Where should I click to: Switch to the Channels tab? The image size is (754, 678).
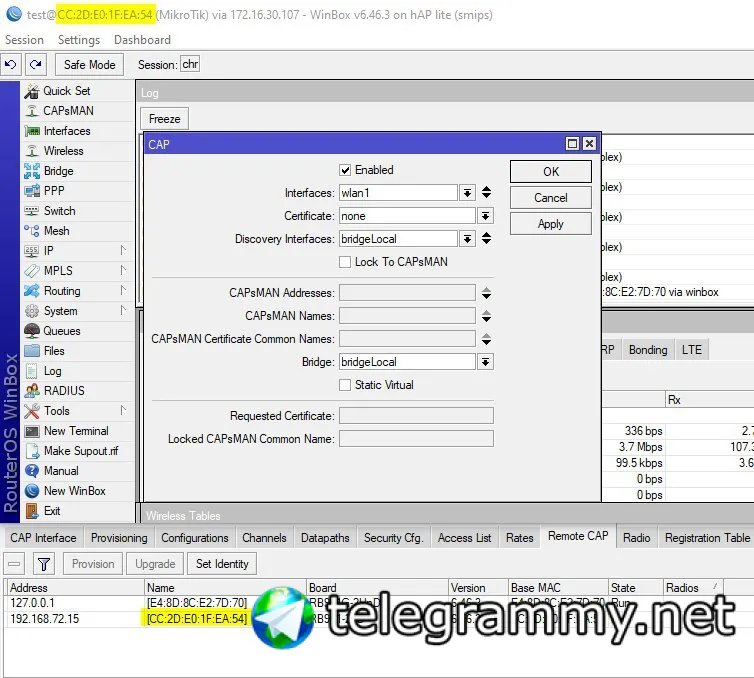[264, 538]
